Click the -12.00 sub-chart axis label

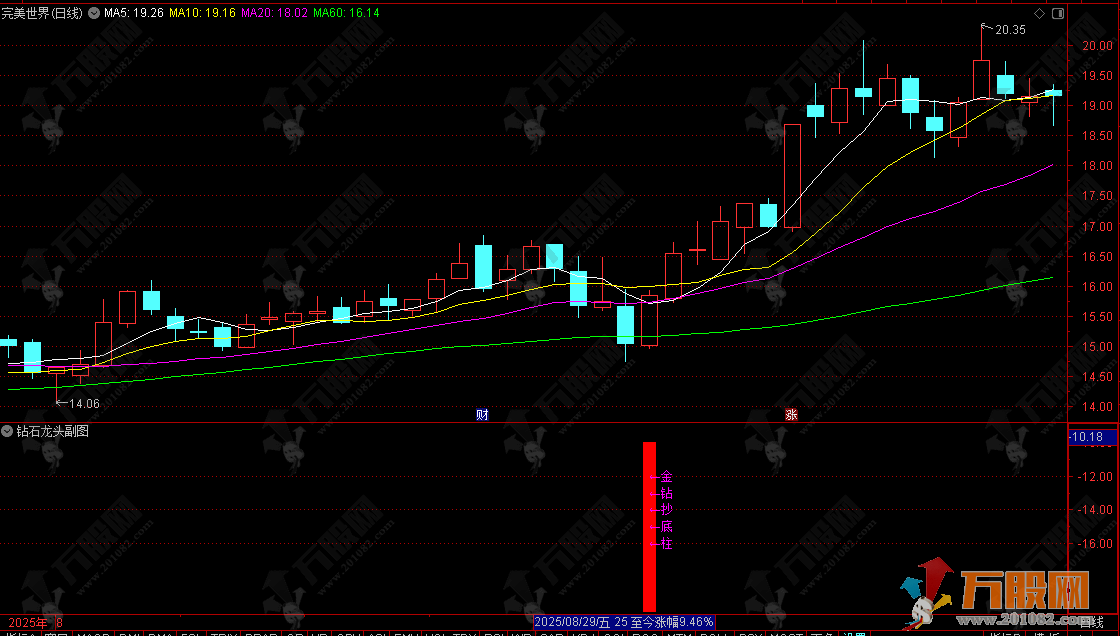[x=1094, y=476]
